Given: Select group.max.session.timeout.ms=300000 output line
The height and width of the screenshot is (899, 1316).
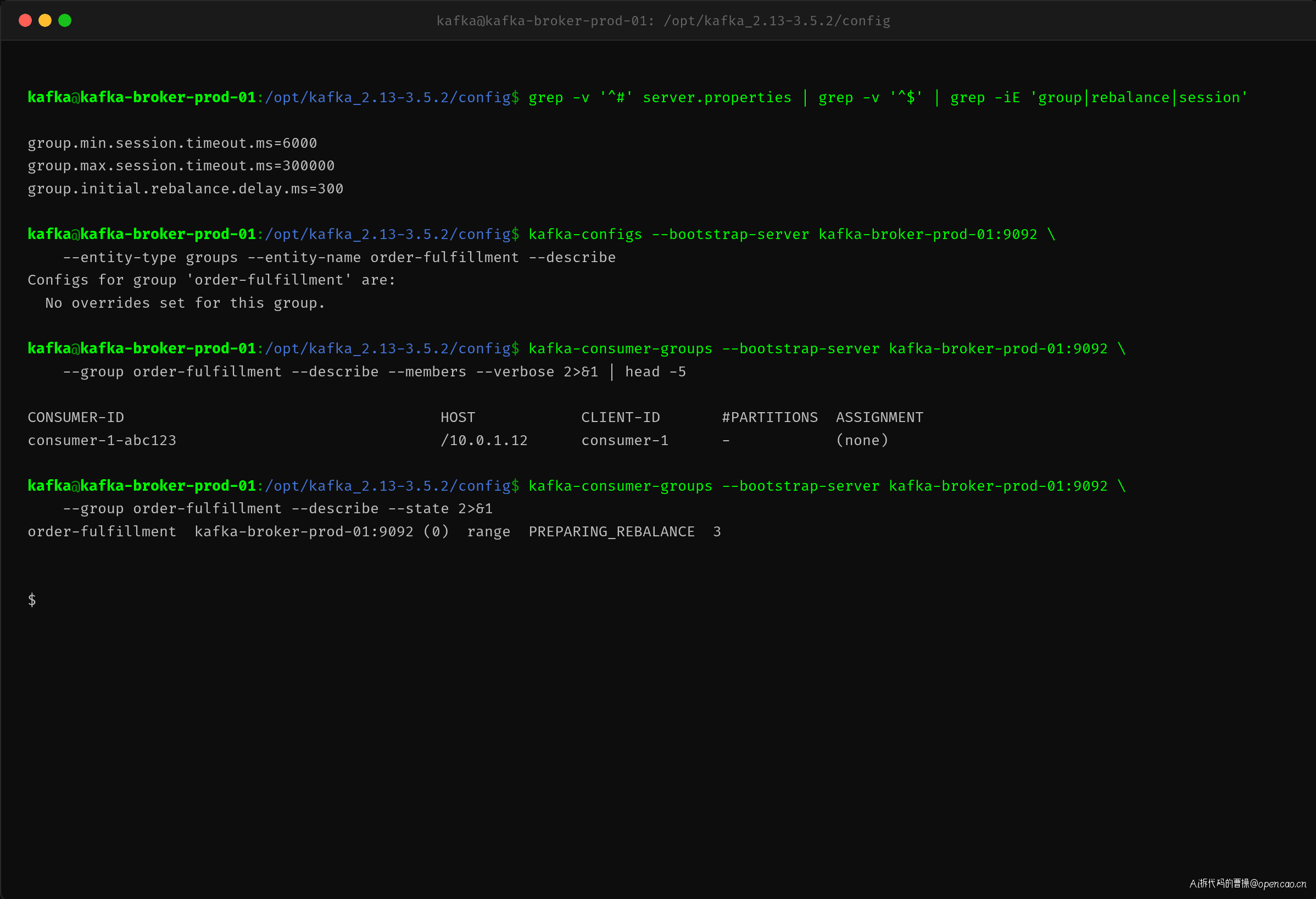Looking at the screenshot, I should 181,165.
